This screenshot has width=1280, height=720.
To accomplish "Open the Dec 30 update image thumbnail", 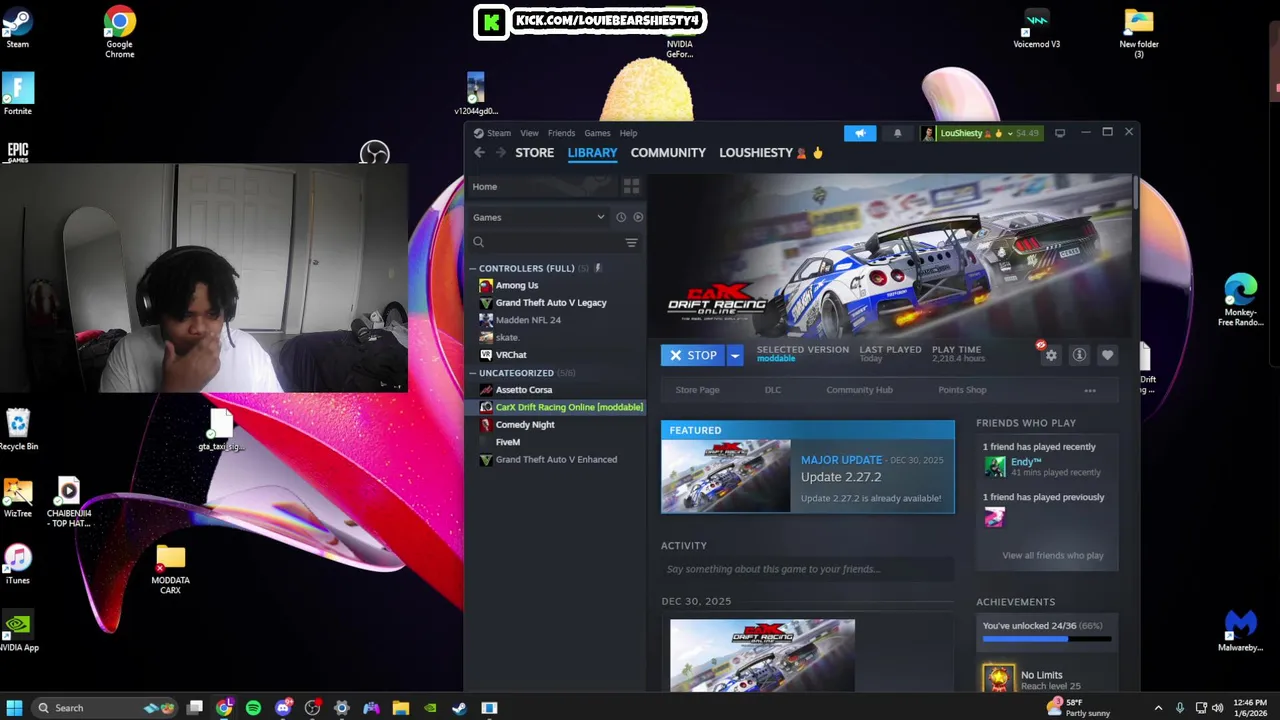I will (762, 655).
